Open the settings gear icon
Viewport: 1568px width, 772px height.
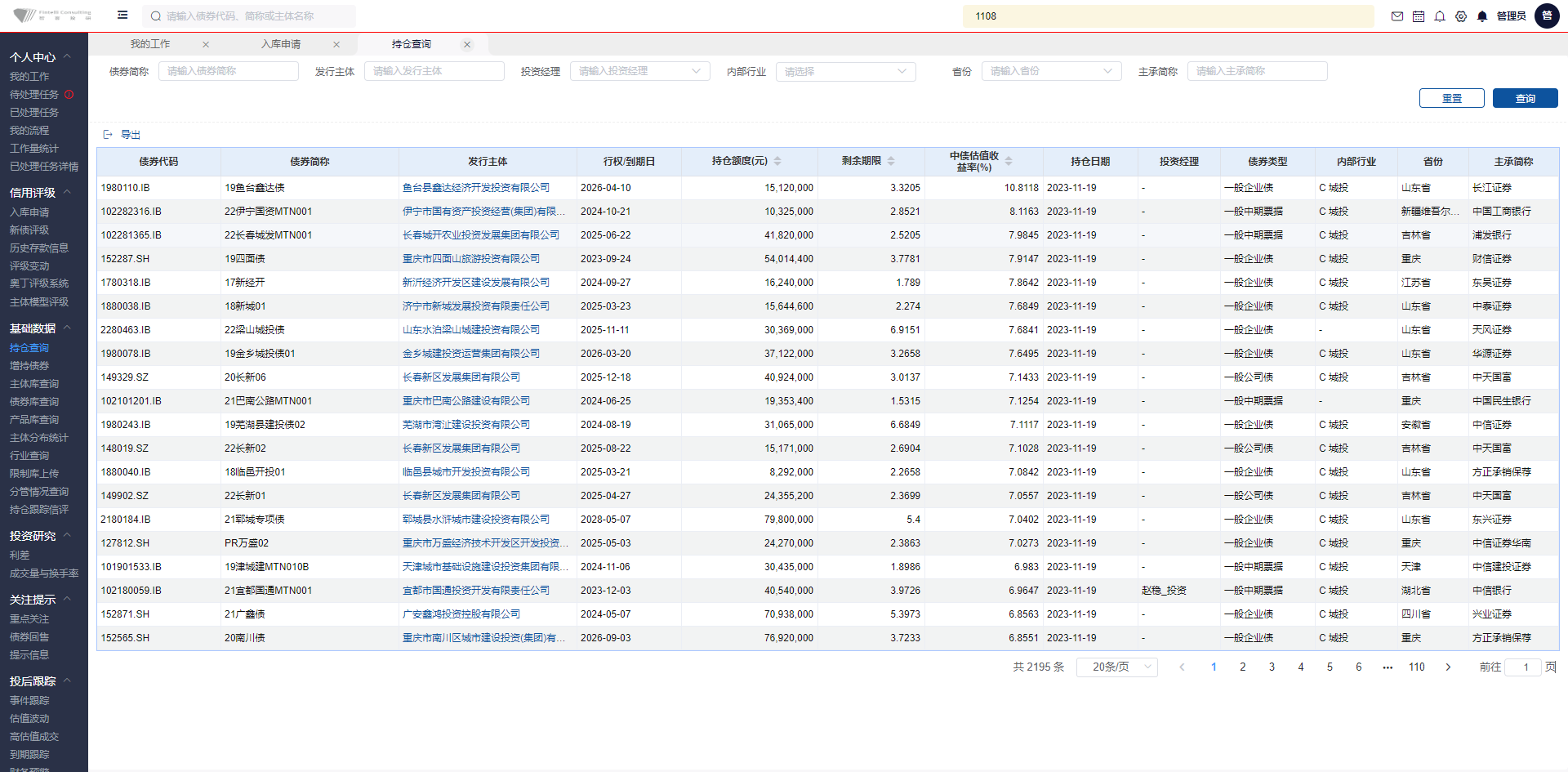point(1461,16)
